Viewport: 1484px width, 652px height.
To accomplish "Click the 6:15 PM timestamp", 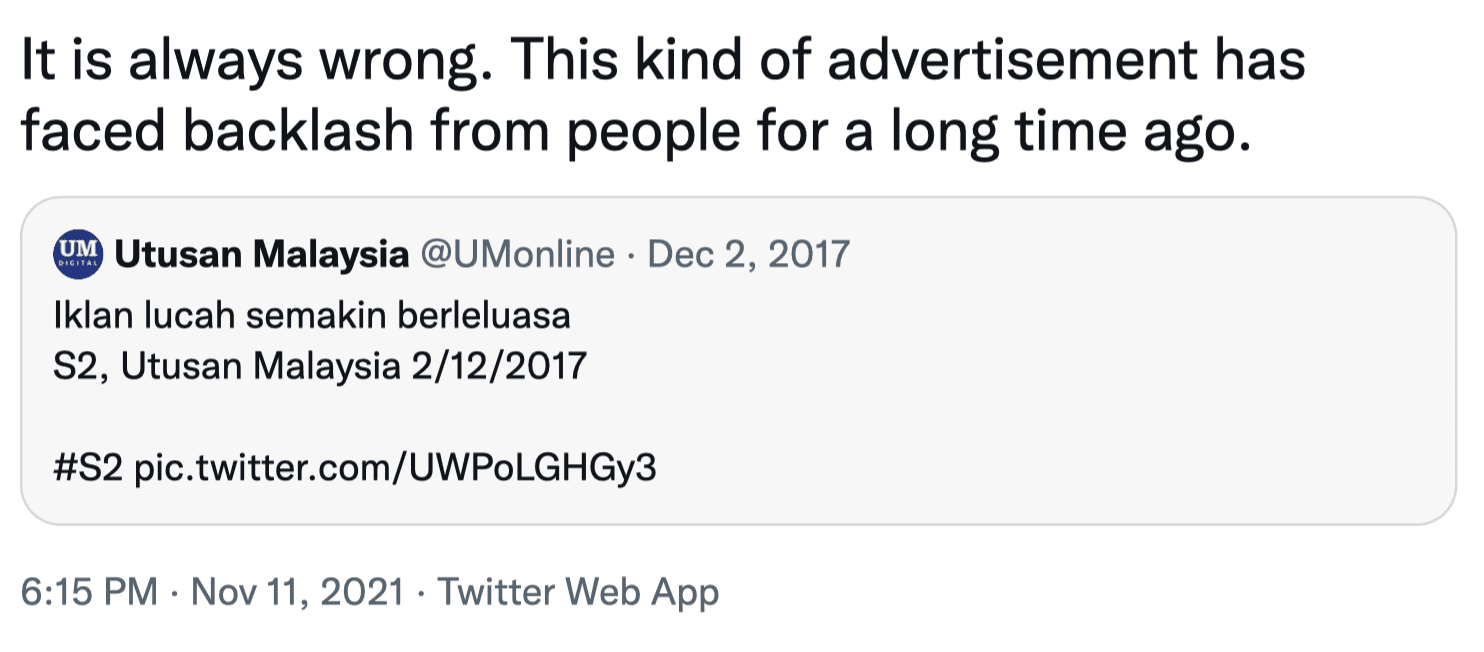I will pyautogui.click(x=88, y=592).
